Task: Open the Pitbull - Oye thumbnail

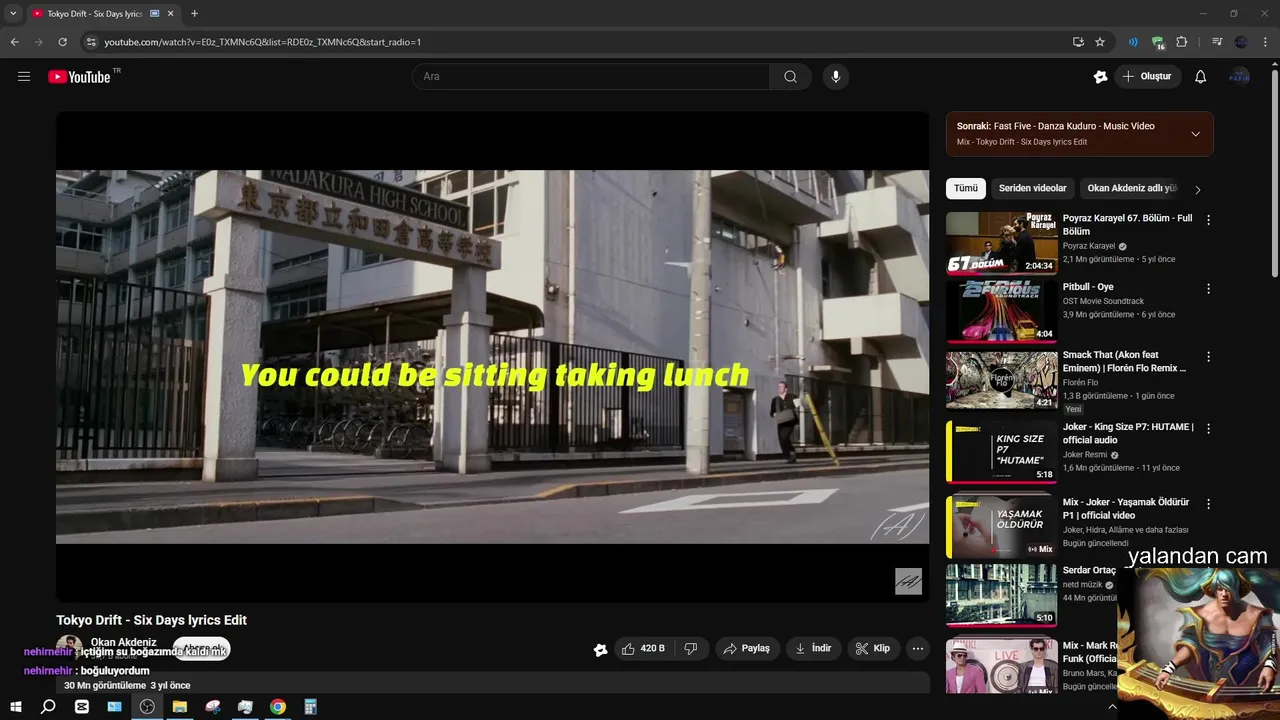Action: coord(1001,311)
